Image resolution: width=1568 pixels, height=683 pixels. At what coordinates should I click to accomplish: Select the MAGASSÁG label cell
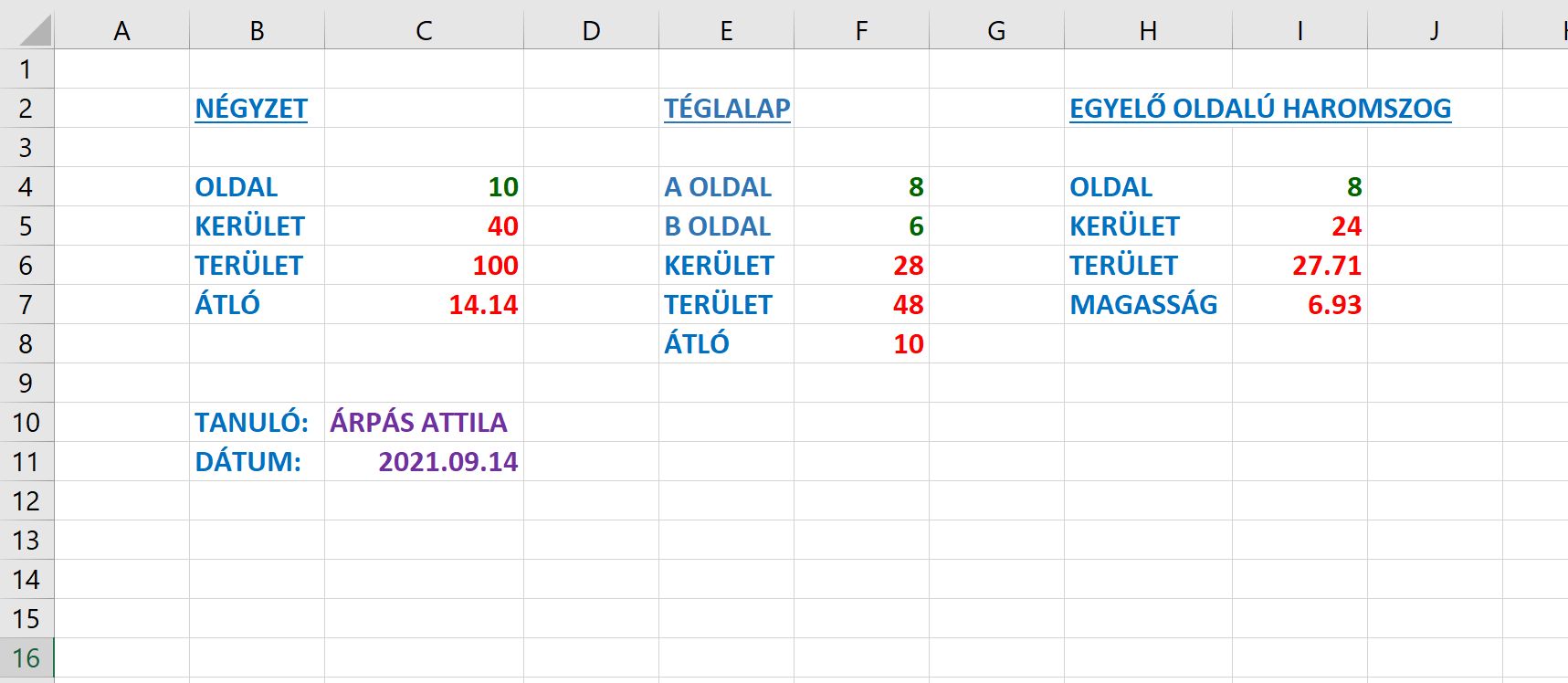coord(1143,305)
